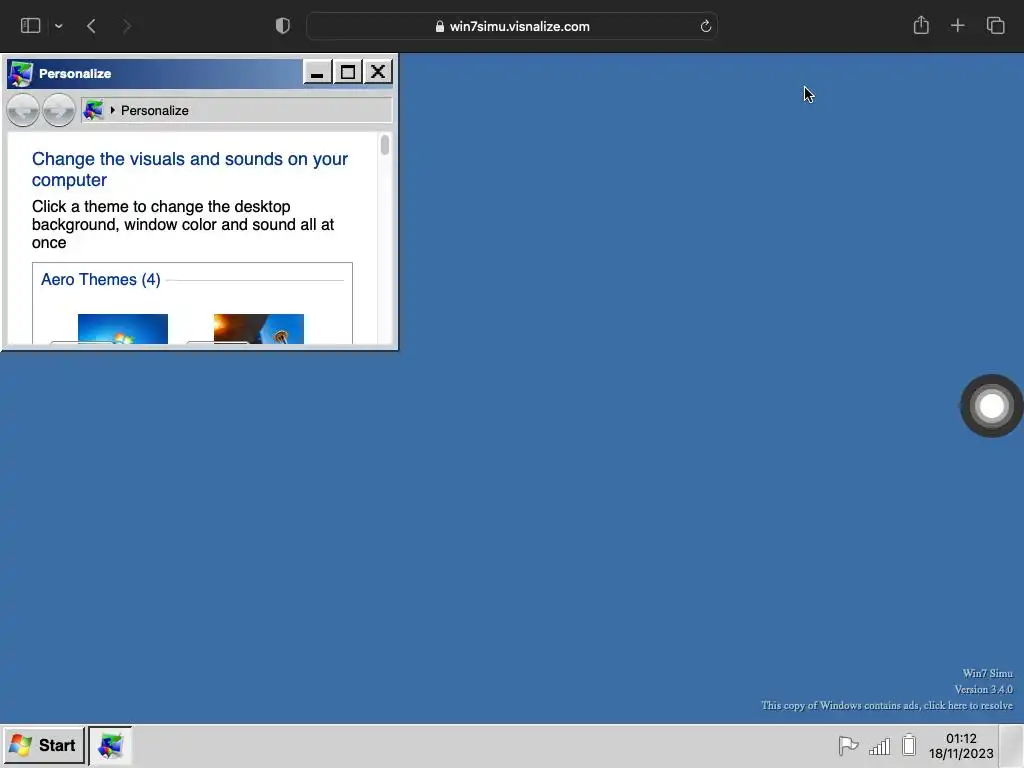The height and width of the screenshot is (768, 1024).
Task: Reload the page with the refresh icon
Action: click(x=705, y=26)
